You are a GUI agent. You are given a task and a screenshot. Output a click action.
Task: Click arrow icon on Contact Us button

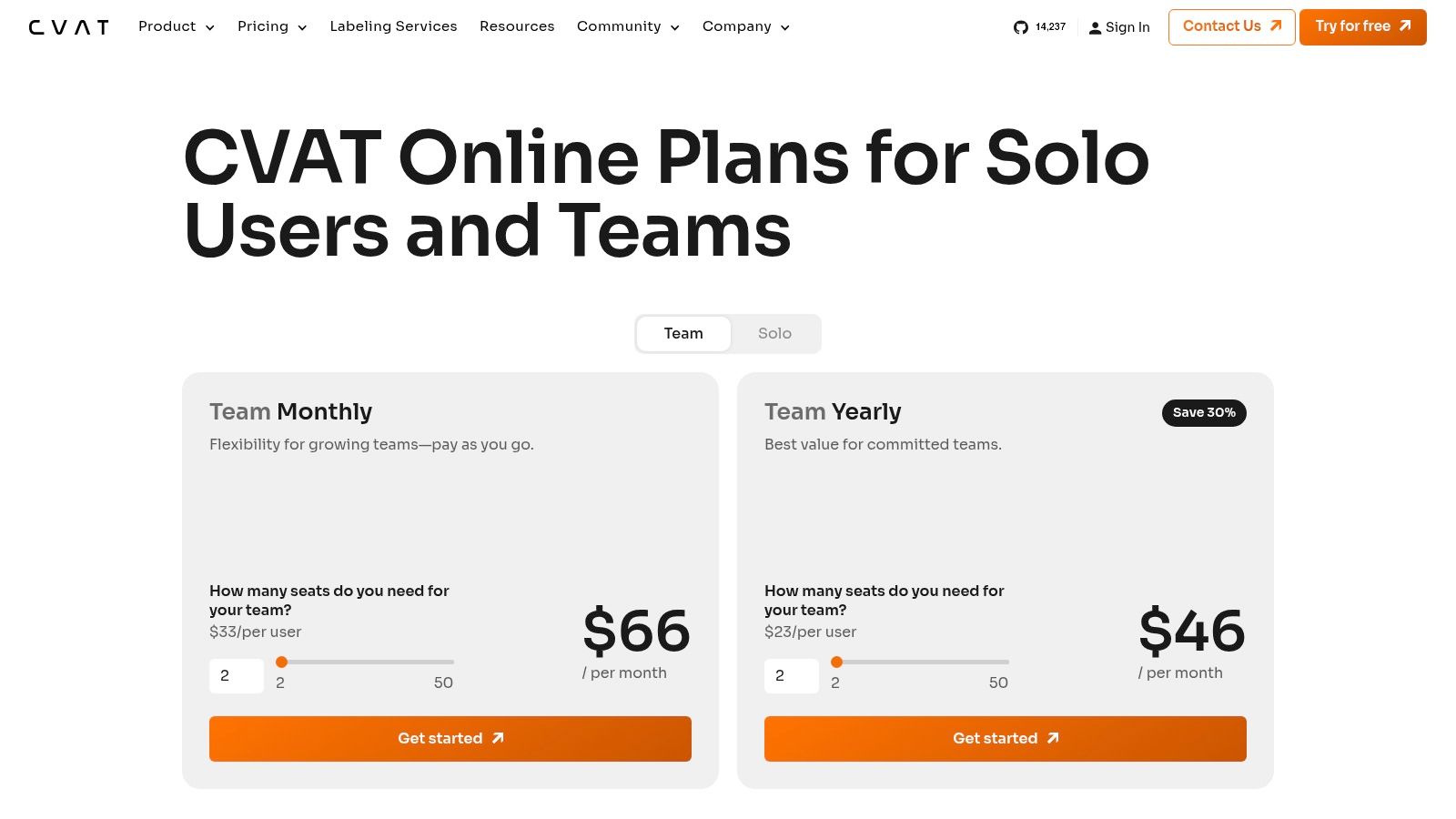coord(1276,26)
